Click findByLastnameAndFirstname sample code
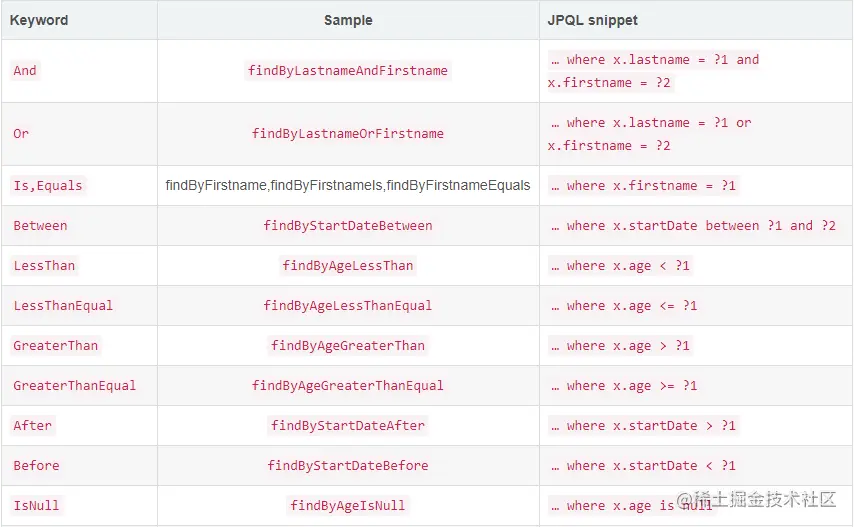Image resolution: width=854 pixels, height=527 pixels. [348, 71]
